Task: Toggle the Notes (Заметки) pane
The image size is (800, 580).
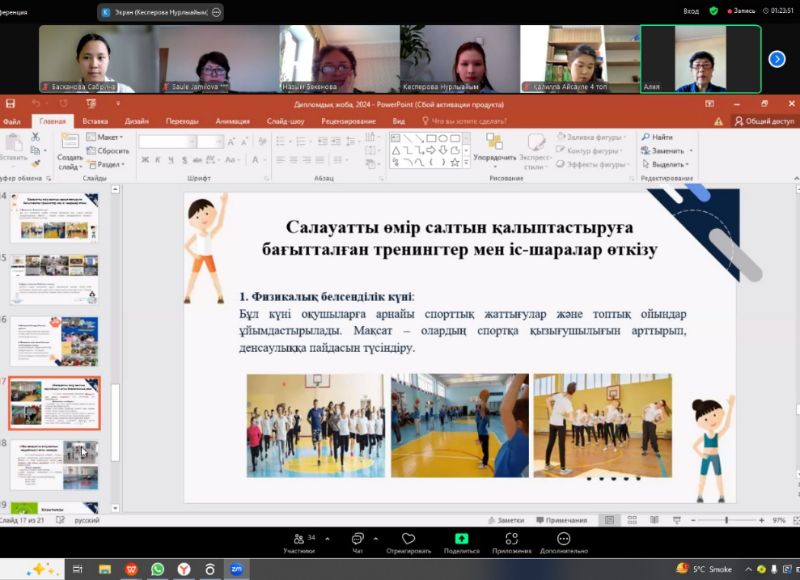Action: 506,520
